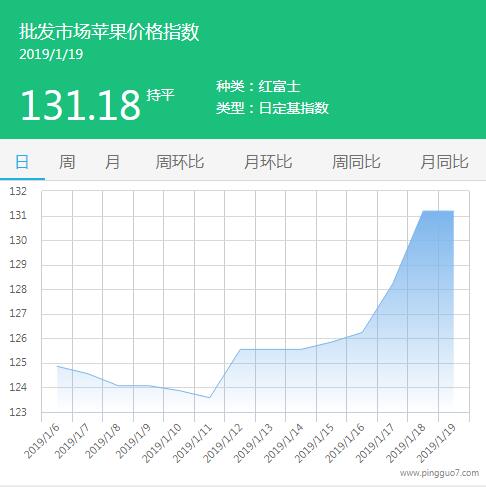Open the 月 monthly tab
486x487 pixels.
point(112,162)
